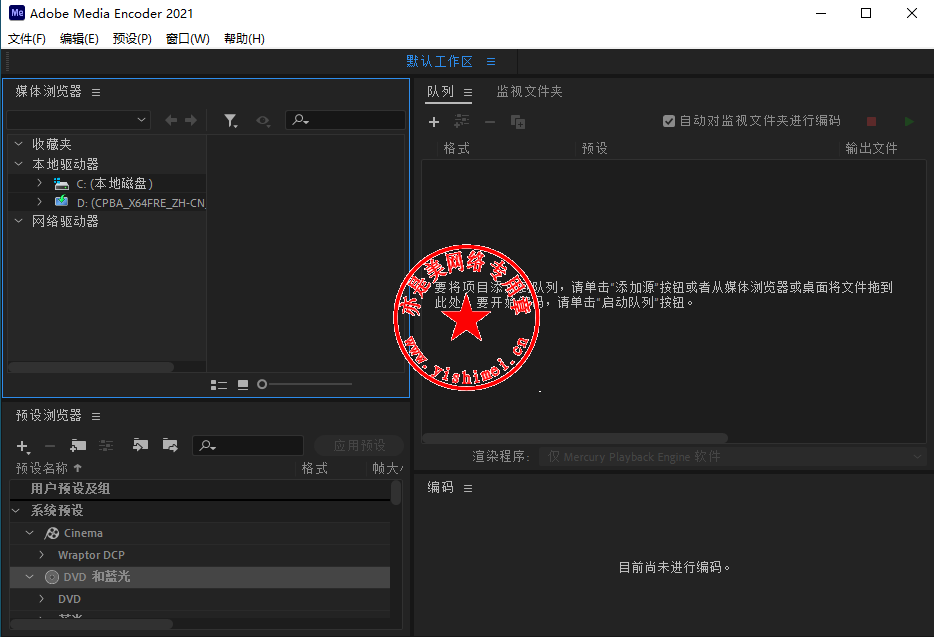Image resolution: width=934 pixels, height=637 pixels.
Task: Expand the DVD preset group
Action: pyautogui.click(x=41, y=598)
